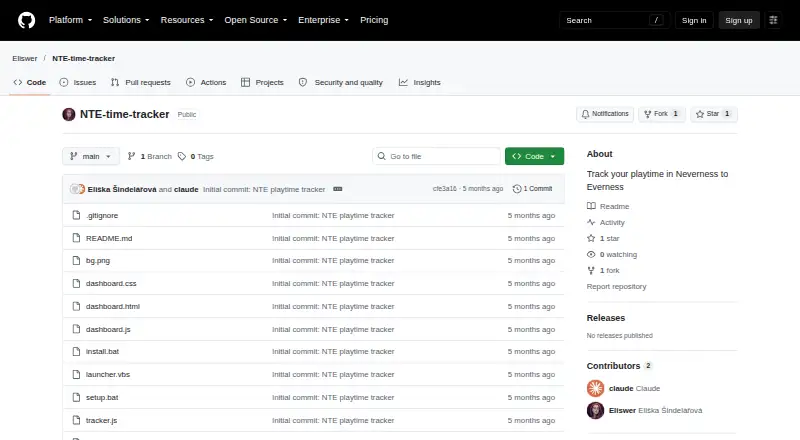Open the Readme link in About
The height and width of the screenshot is (440, 800).
[608, 206]
